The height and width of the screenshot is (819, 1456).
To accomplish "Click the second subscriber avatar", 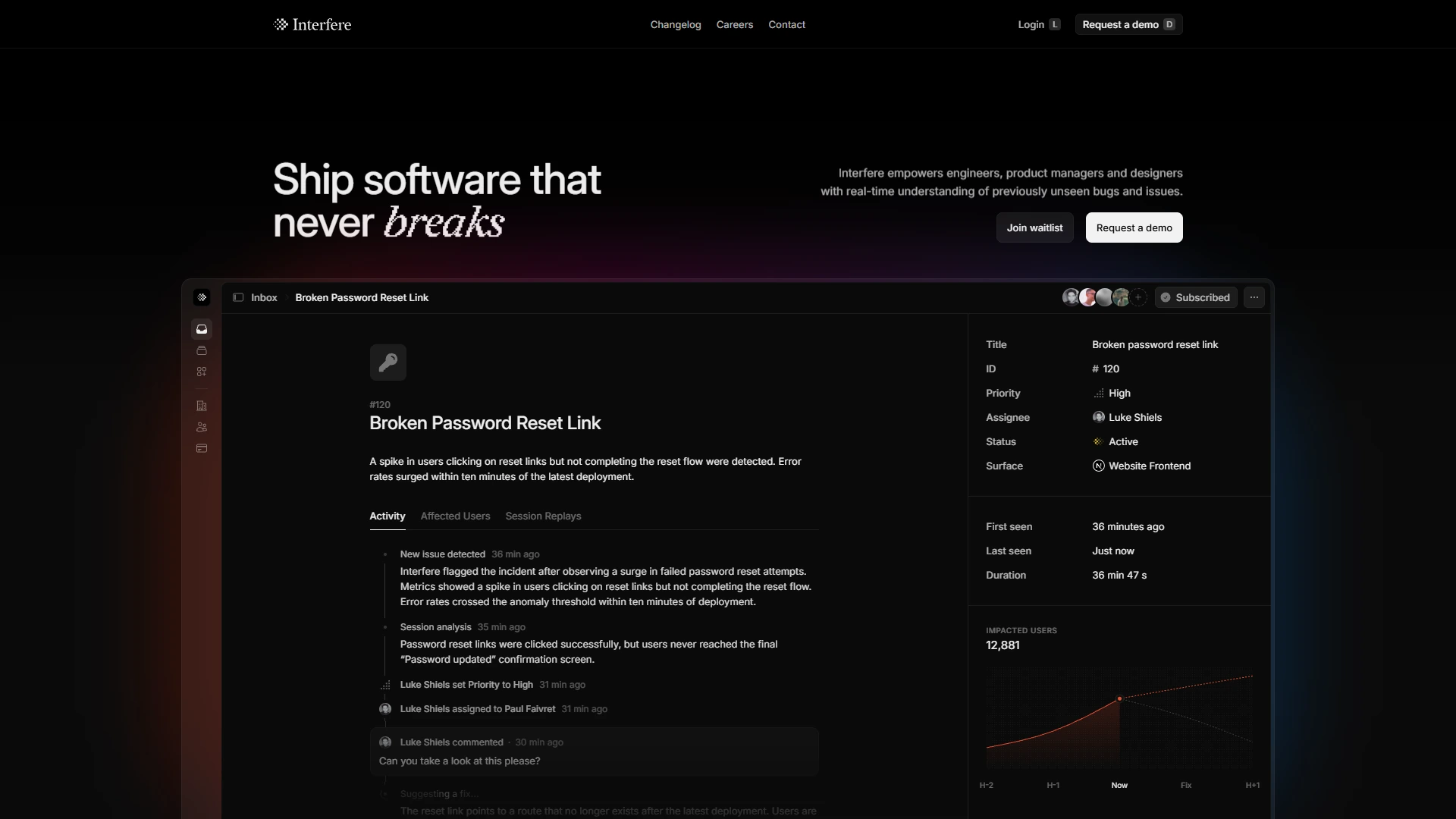I will tap(1087, 297).
